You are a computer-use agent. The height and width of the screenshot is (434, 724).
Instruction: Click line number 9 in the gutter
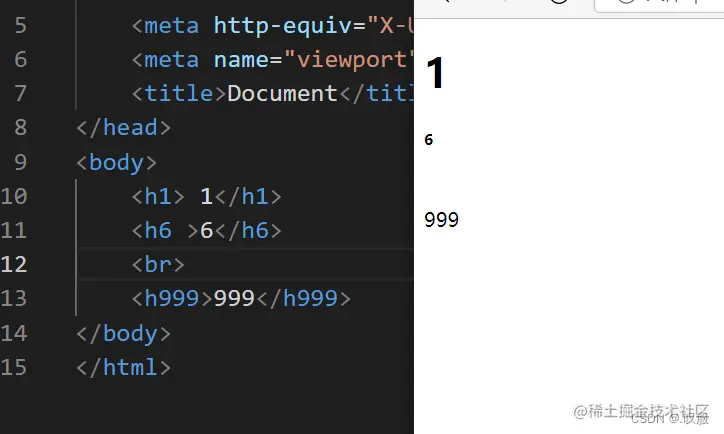pos(20,162)
